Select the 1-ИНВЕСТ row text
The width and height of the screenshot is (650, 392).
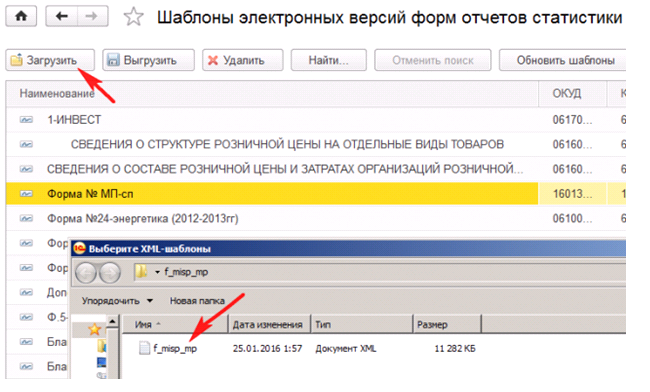[74, 120]
